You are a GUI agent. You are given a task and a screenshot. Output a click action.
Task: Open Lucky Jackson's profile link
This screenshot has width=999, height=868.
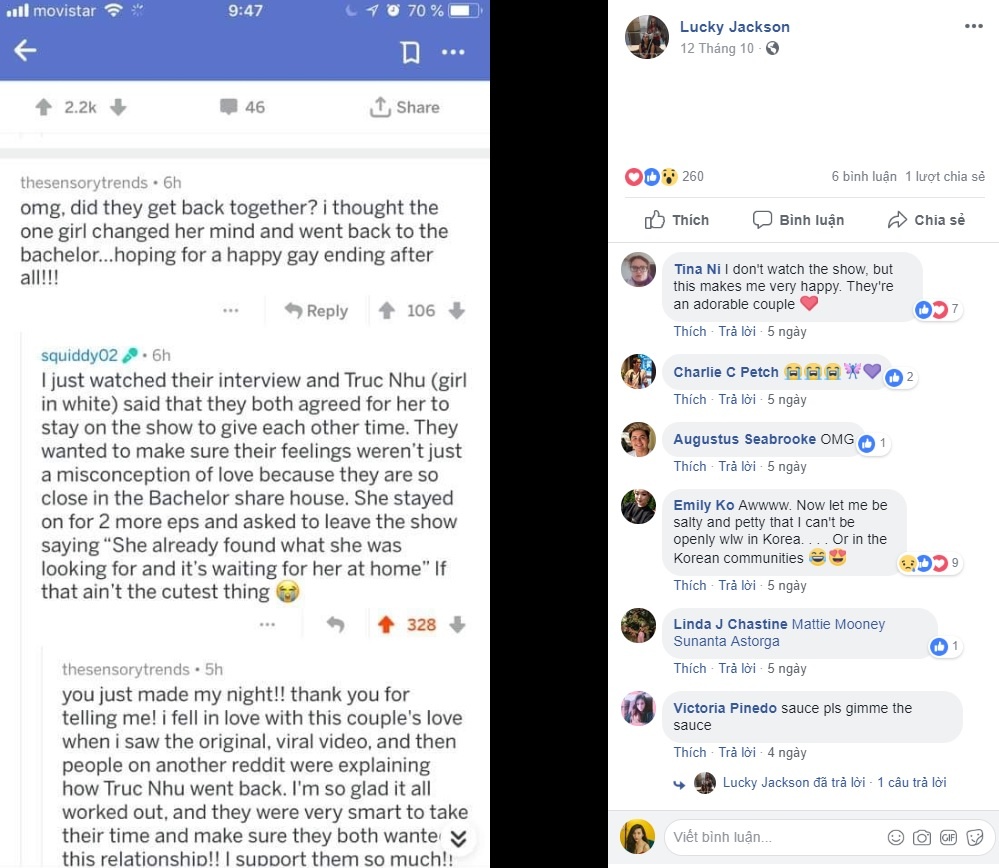pos(734,27)
